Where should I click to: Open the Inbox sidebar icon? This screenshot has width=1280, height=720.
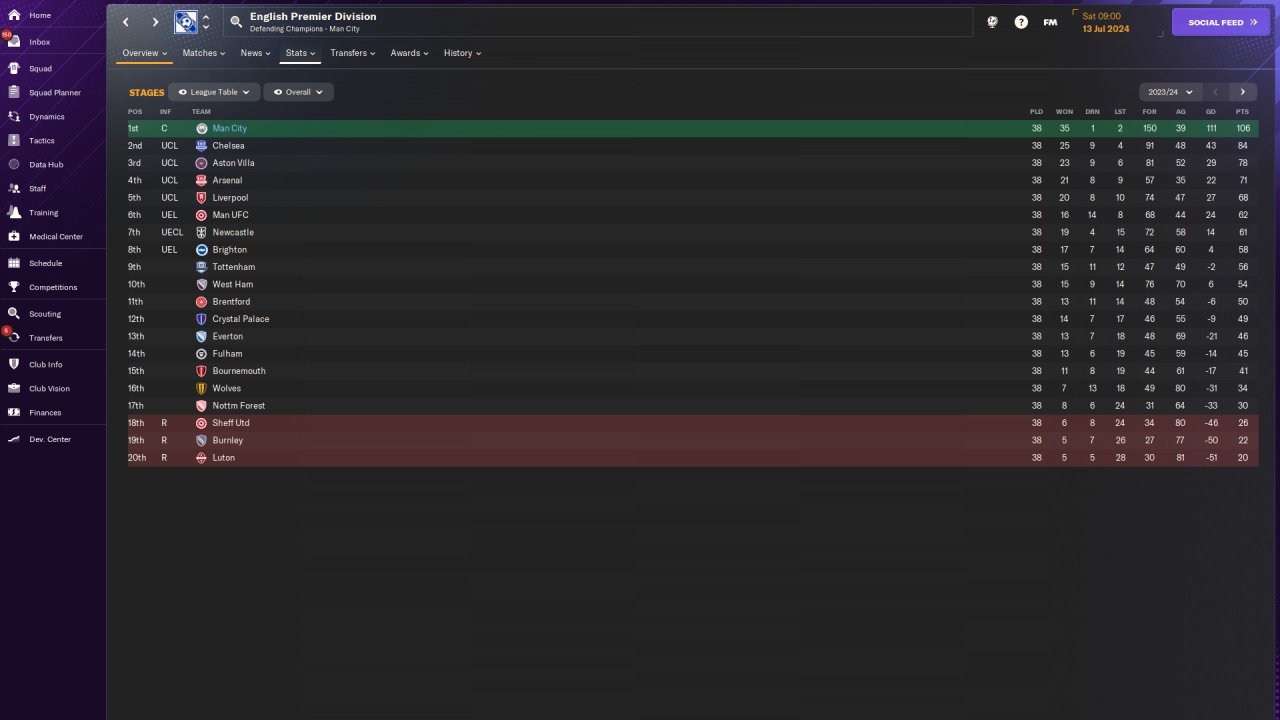pyautogui.click(x=14, y=42)
